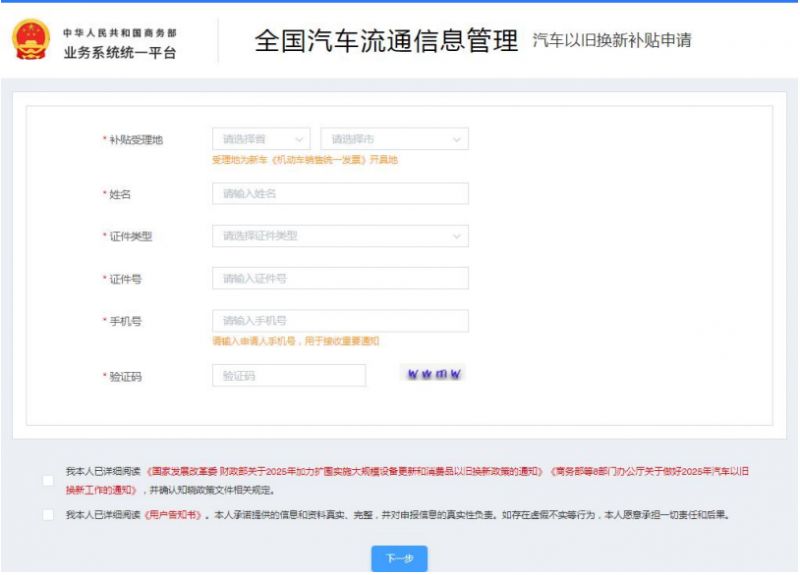
Task: Click the 业务系统统一平台 header text
Action: coord(119,53)
